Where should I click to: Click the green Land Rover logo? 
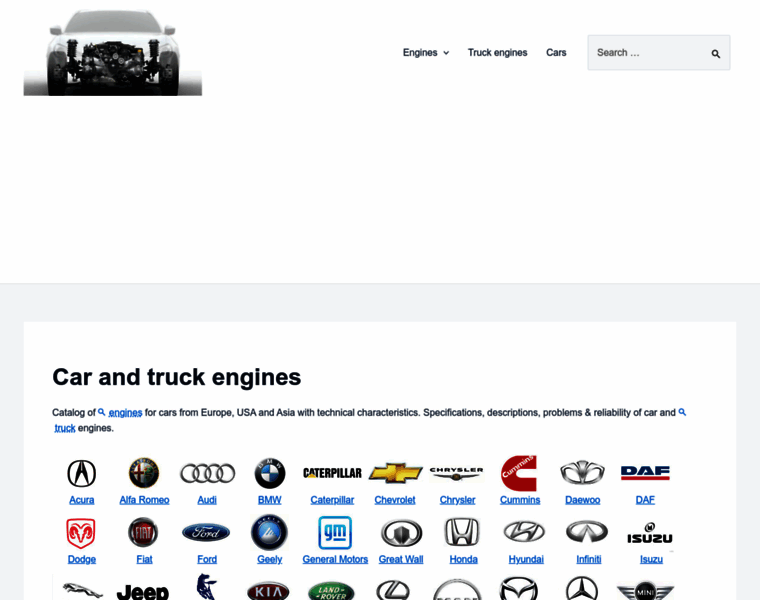[x=331, y=591]
